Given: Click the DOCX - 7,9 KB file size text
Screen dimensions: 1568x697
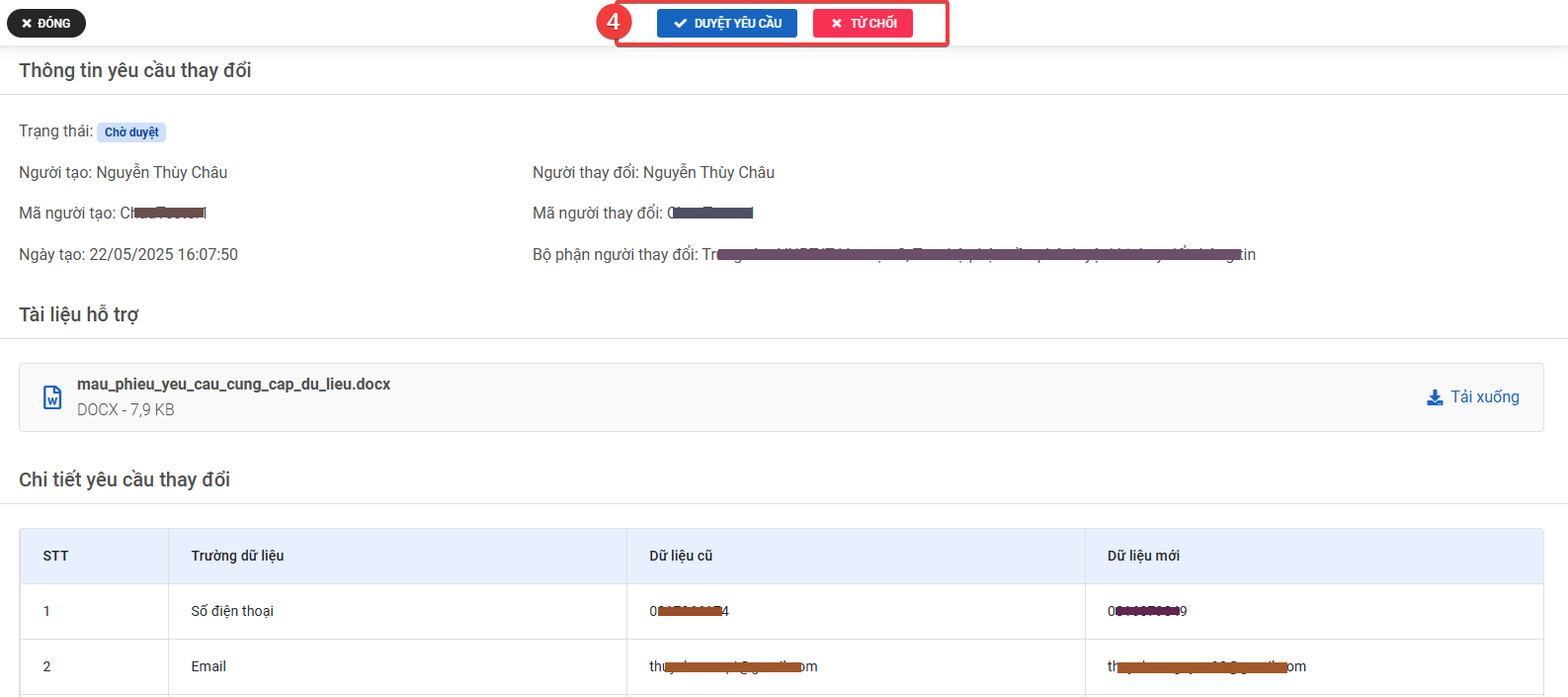Looking at the screenshot, I should click(x=125, y=409).
